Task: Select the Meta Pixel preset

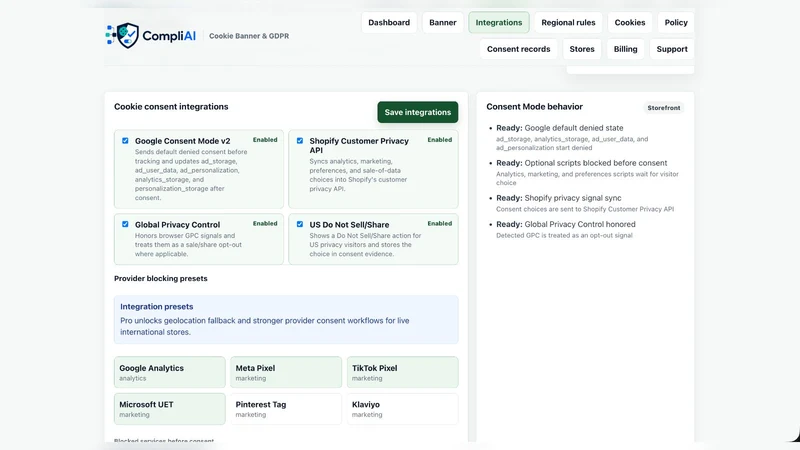Action: [286, 372]
